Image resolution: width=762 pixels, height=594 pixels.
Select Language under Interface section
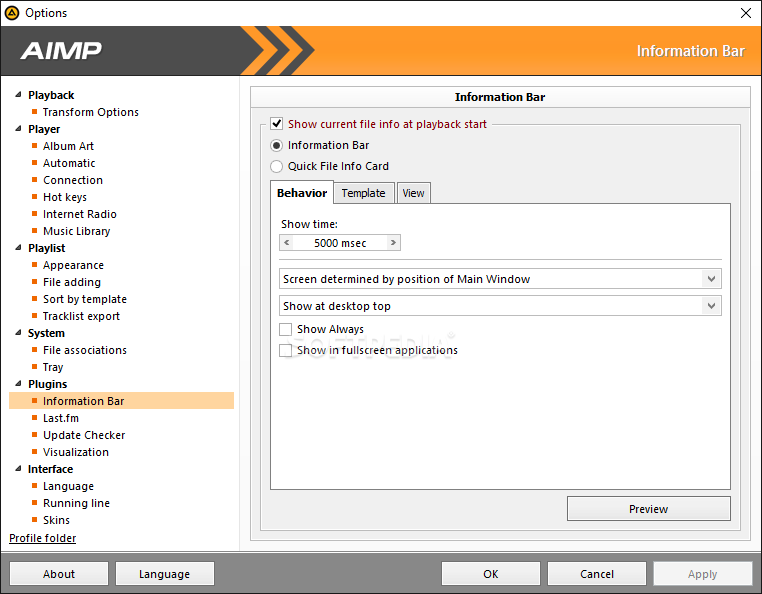(x=69, y=487)
